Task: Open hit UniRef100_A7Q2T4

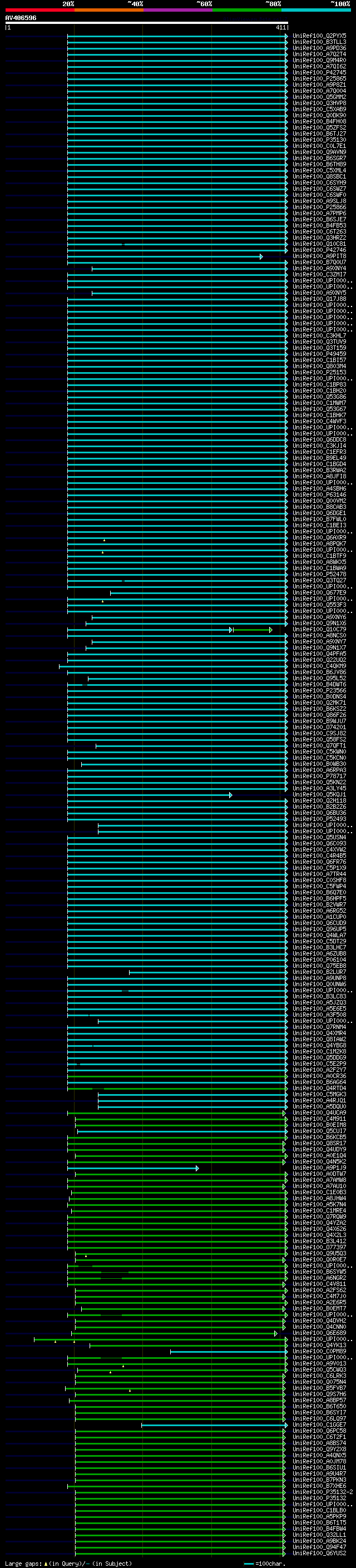Action: (319, 55)
